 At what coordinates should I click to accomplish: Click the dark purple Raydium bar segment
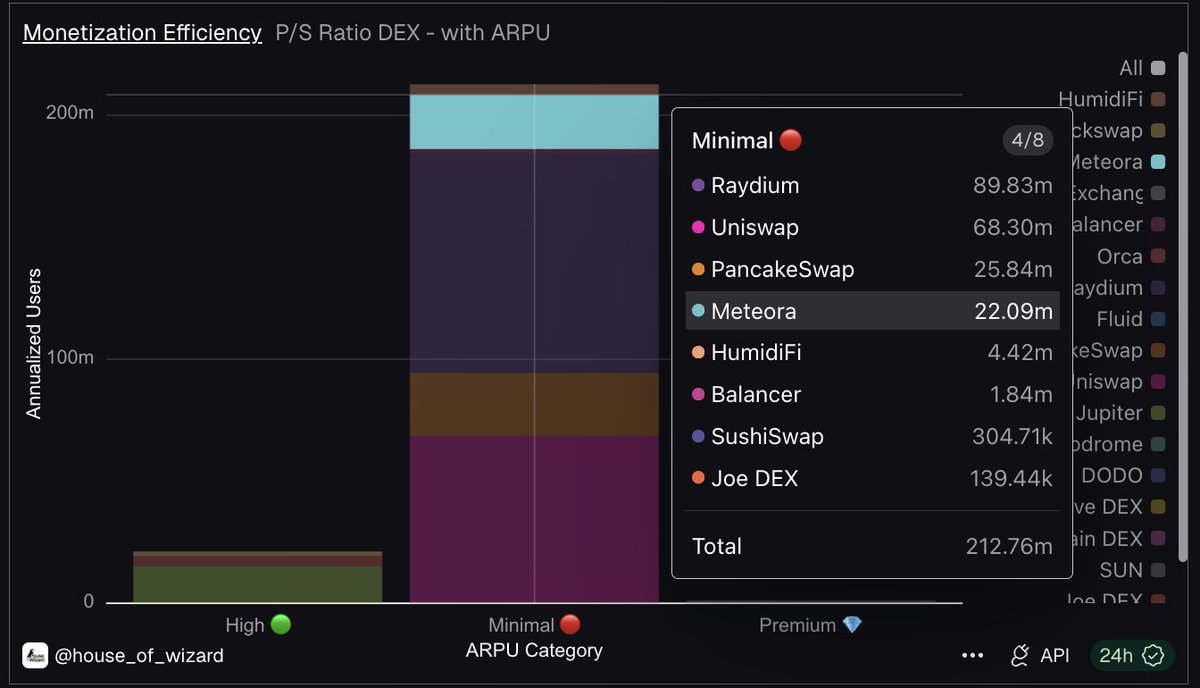534,261
